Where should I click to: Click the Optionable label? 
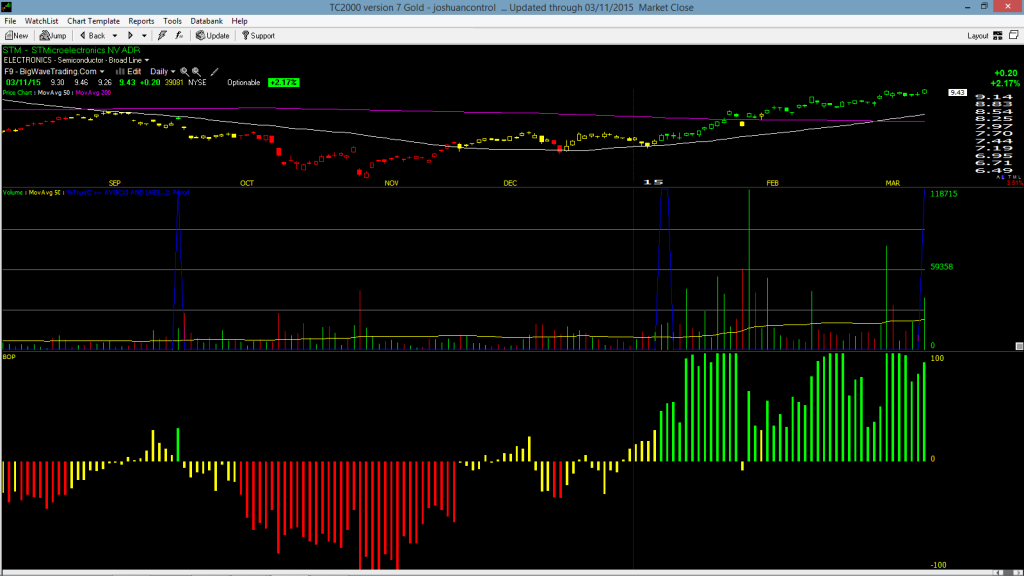(244, 83)
